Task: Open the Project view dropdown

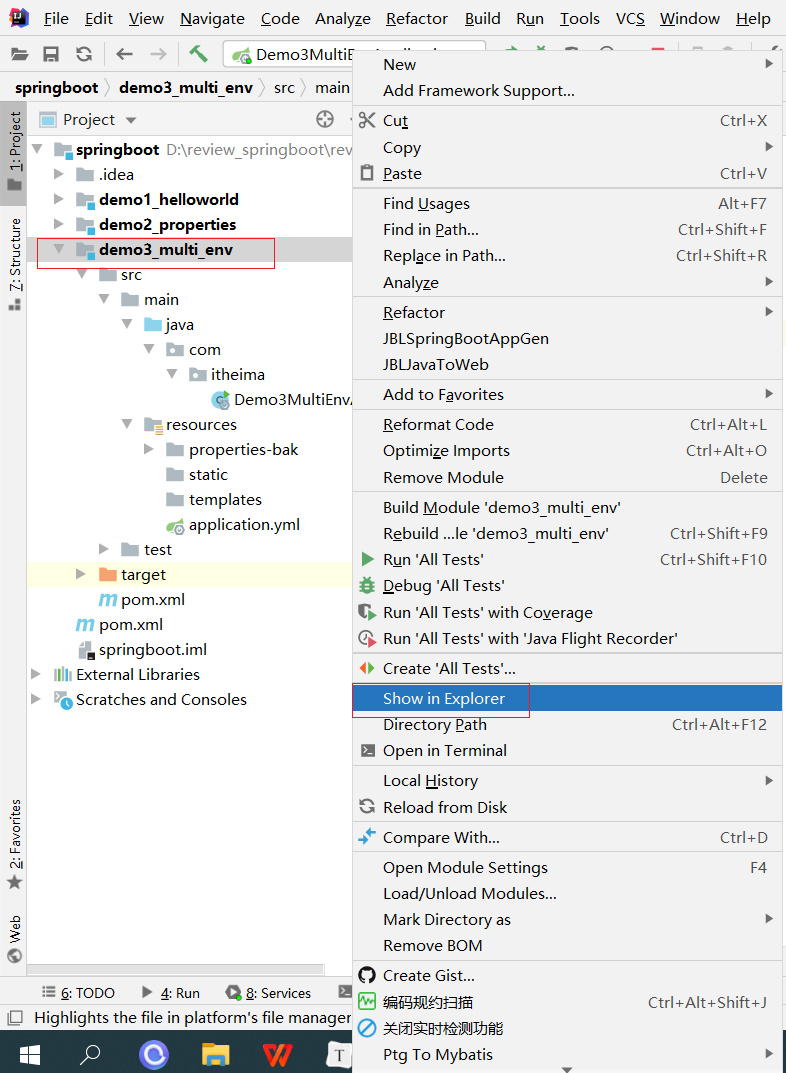Action: [x=130, y=121]
